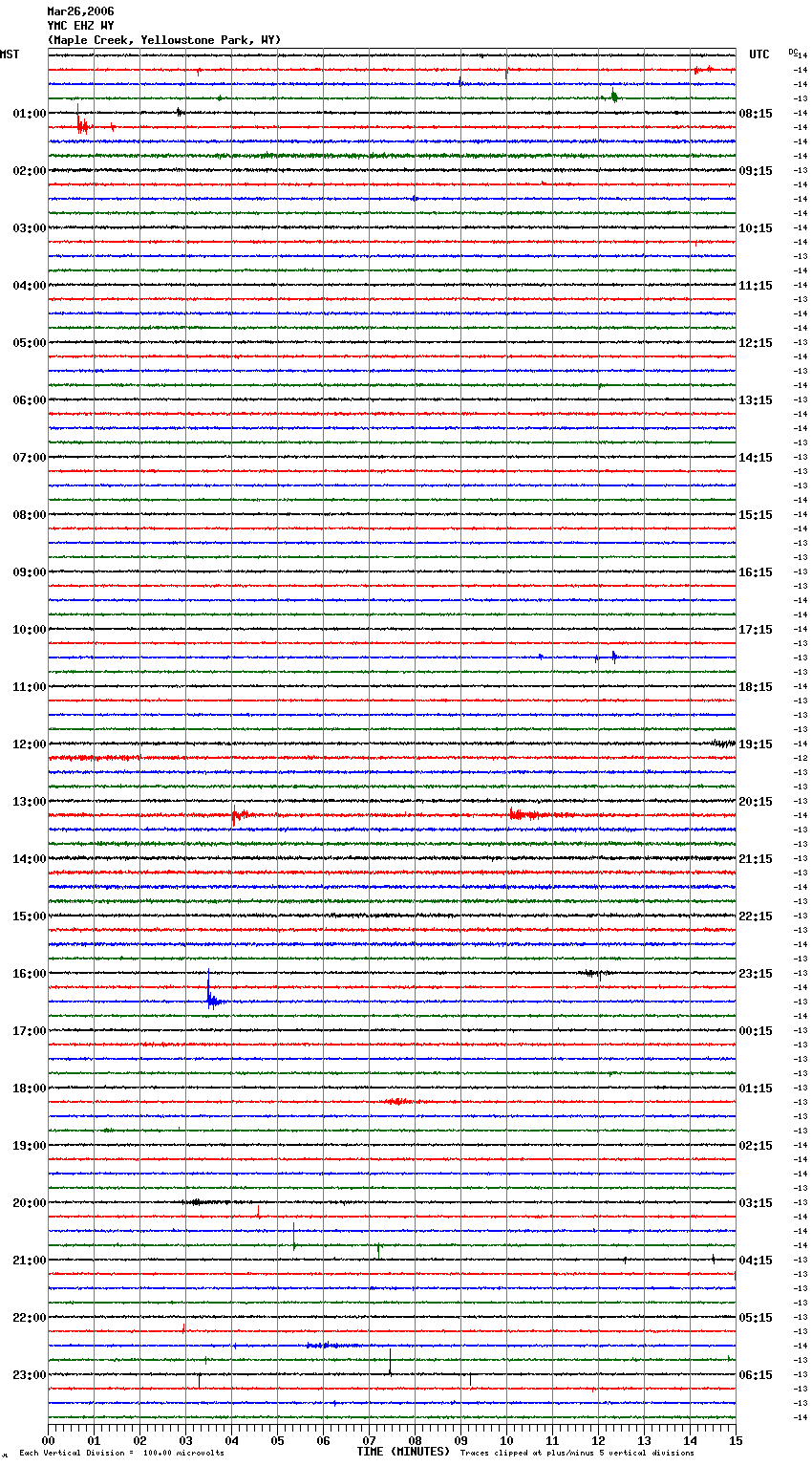Select the 06:00 MST row label
This screenshot has height=1466, width=812.
(29, 400)
